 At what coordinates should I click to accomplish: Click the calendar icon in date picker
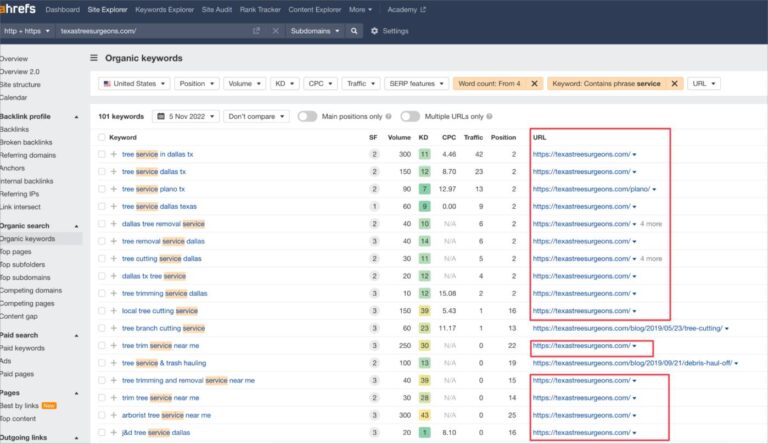161,116
